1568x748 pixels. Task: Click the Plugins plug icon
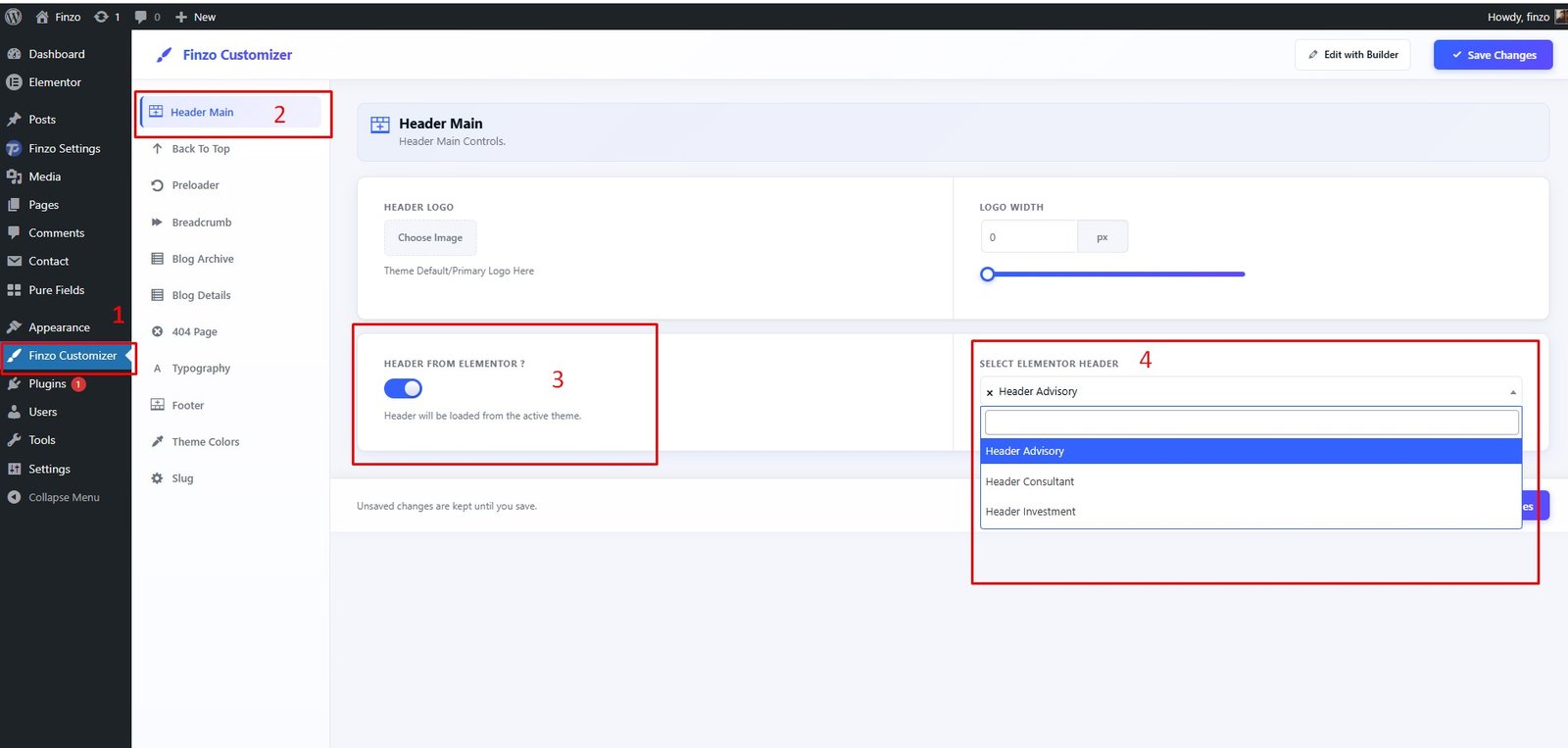point(14,383)
